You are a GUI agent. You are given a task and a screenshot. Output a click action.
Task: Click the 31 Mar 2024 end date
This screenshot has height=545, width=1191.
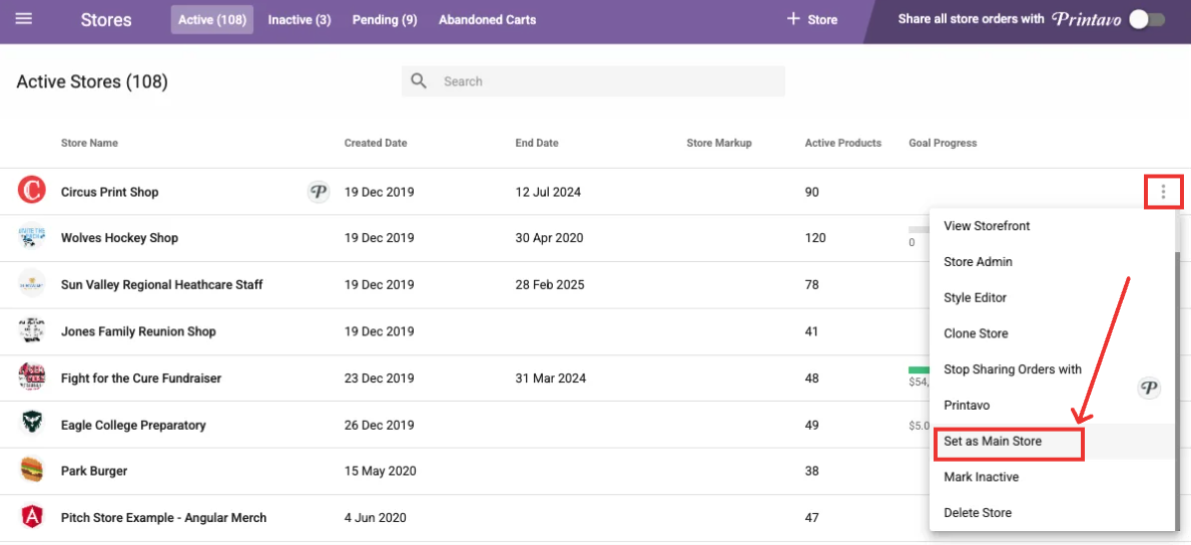pos(550,378)
